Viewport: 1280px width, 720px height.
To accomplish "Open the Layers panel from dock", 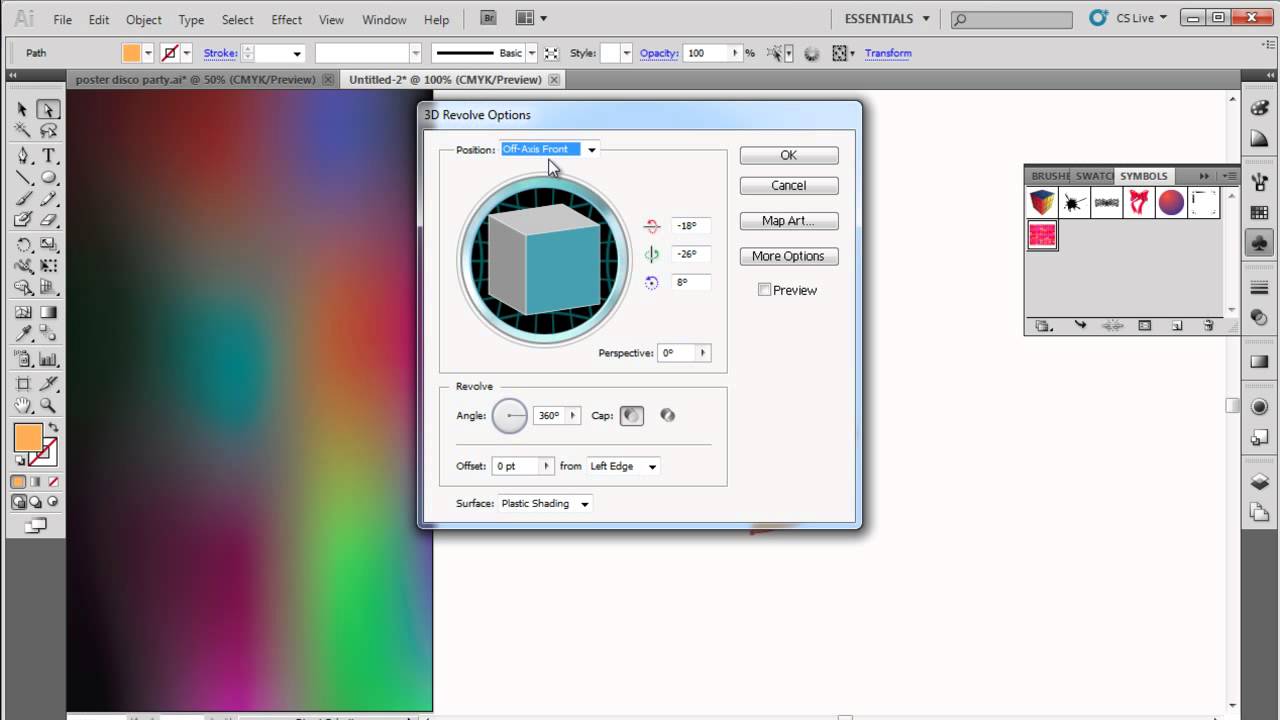I will pyautogui.click(x=1259, y=482).
